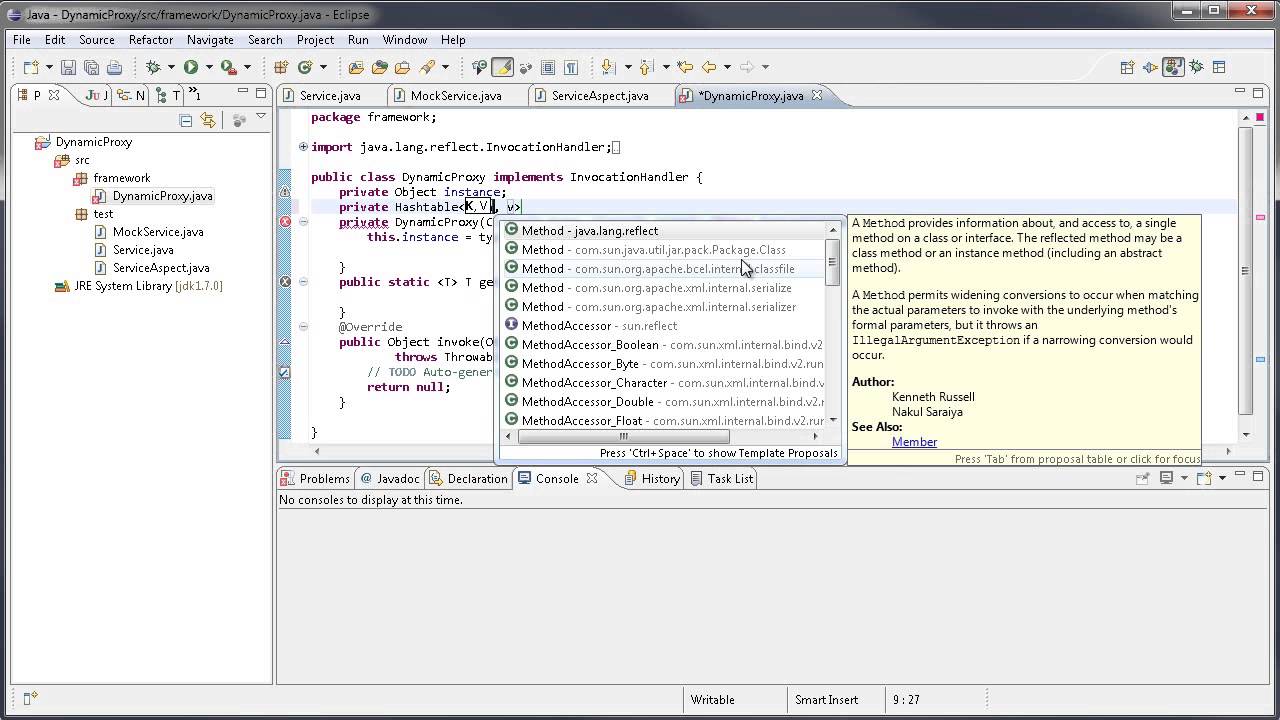Click the Last Edit Location icon
This screenshot has height=720, width=1280.
pyautogui.click(x=685, y=67)
